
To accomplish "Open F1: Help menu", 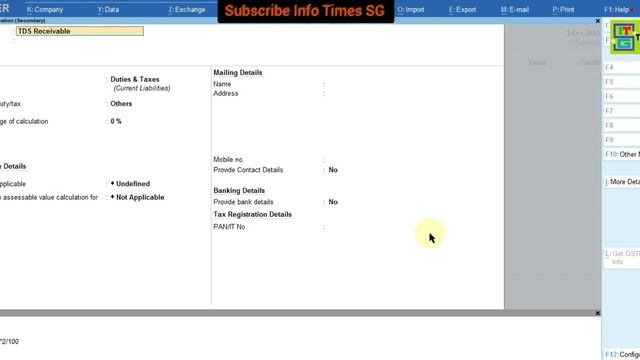I will [x=617, y=9].
